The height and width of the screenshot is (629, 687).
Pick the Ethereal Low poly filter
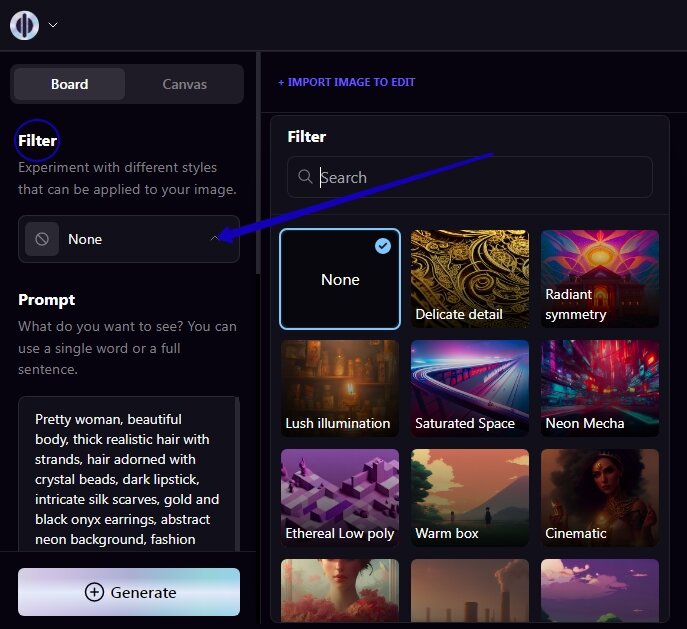point(340,498)
